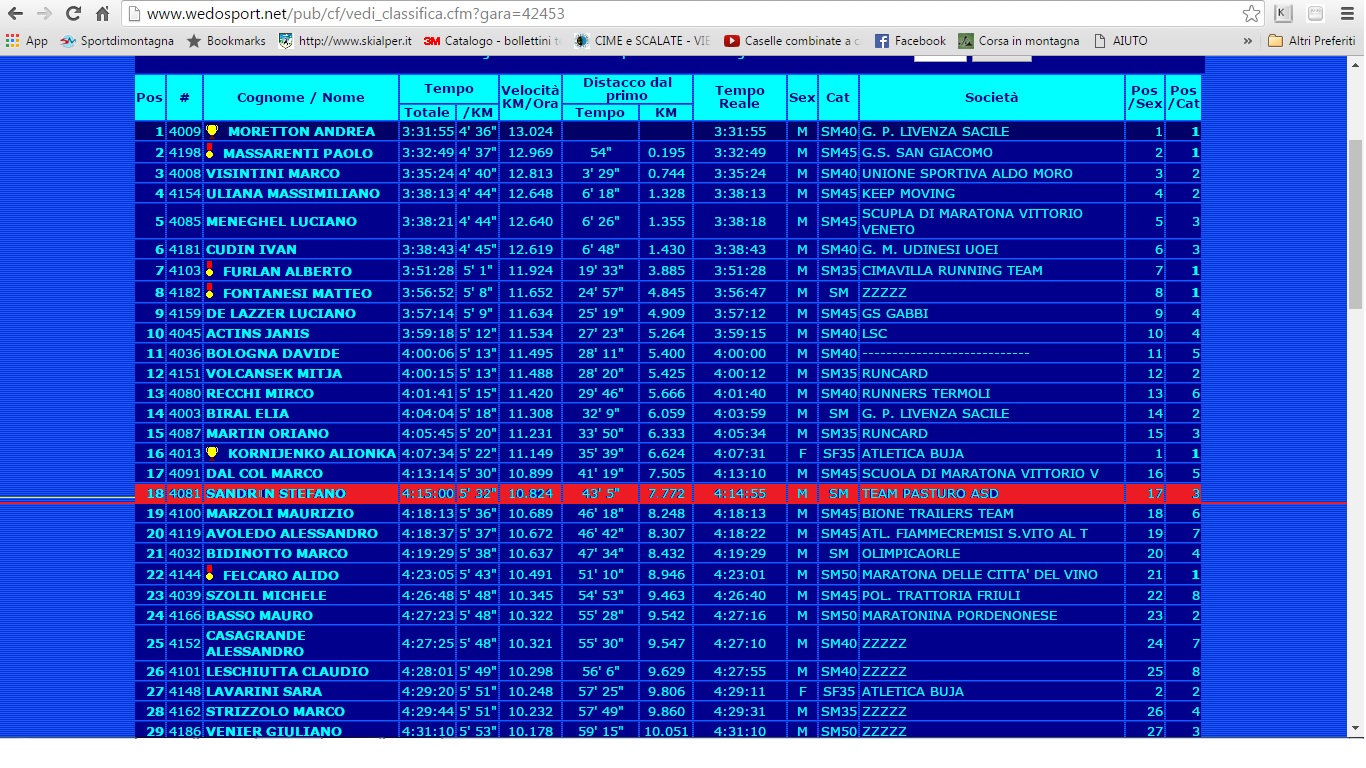
Task: Click the name DAL COL MARCO
Action: (264, 473)
